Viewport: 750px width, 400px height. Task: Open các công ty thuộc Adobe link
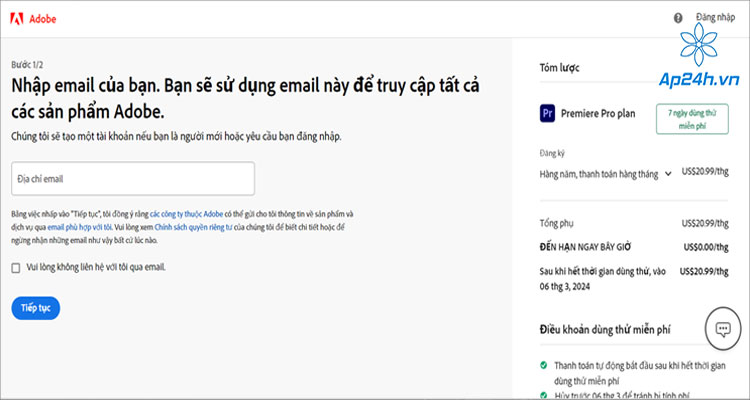point(187,214)
